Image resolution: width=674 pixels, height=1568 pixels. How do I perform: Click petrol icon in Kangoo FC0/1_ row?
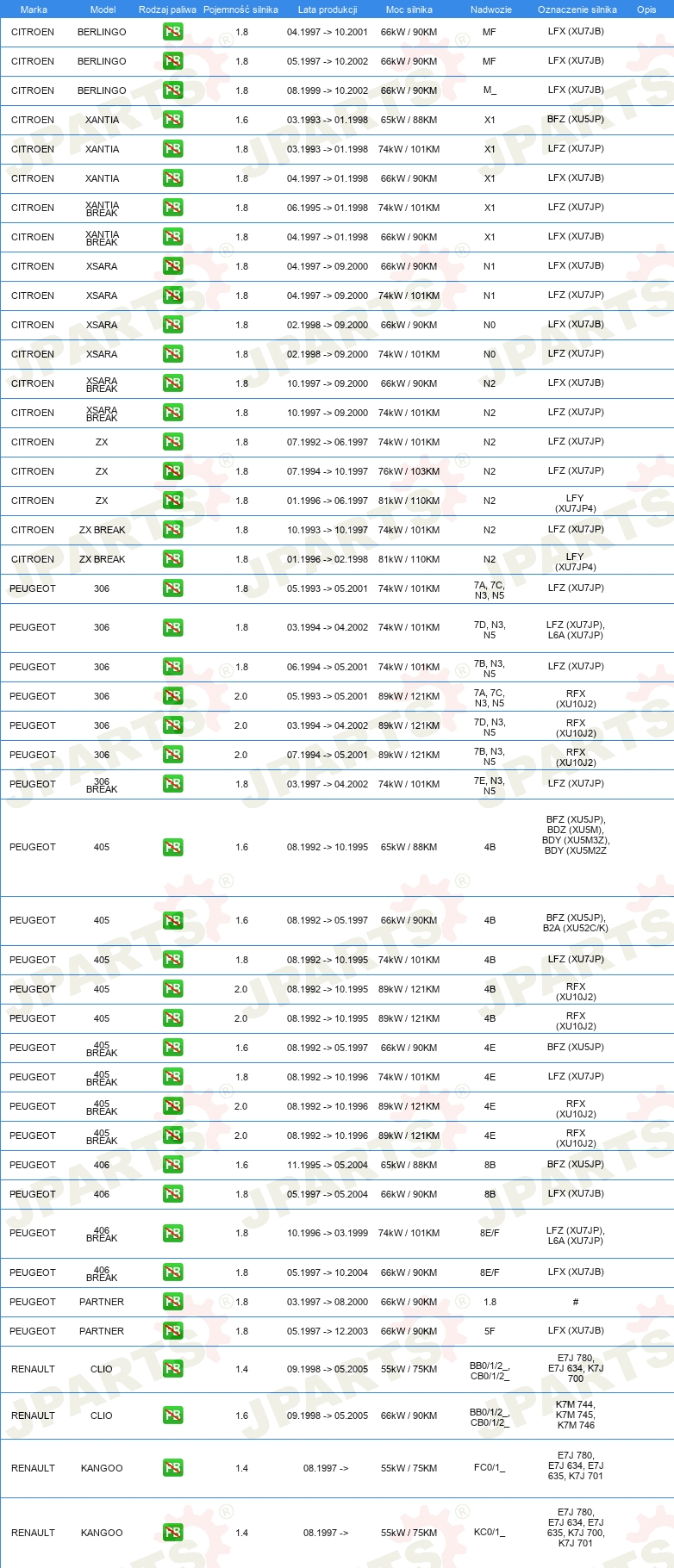tap(172, 1468)
